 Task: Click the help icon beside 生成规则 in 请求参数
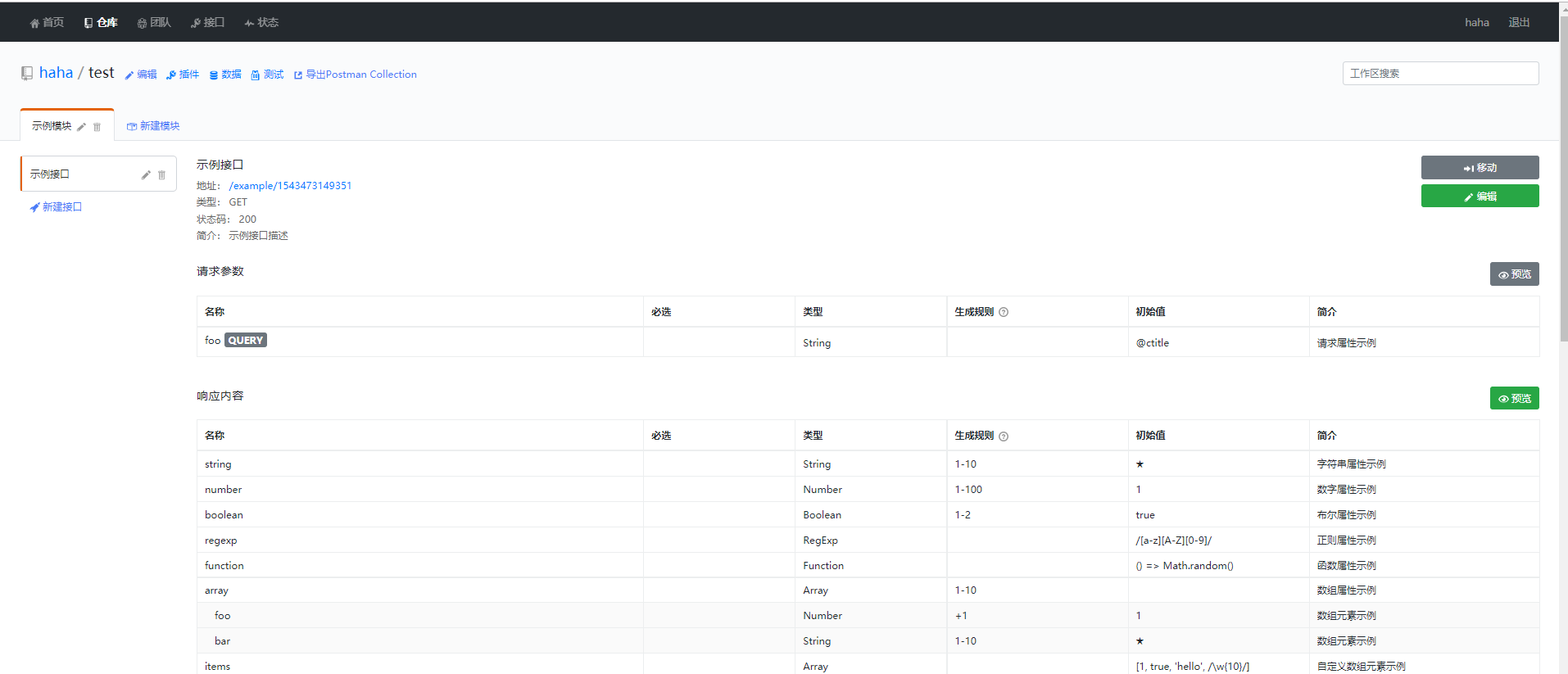[x=1004, y=312]
